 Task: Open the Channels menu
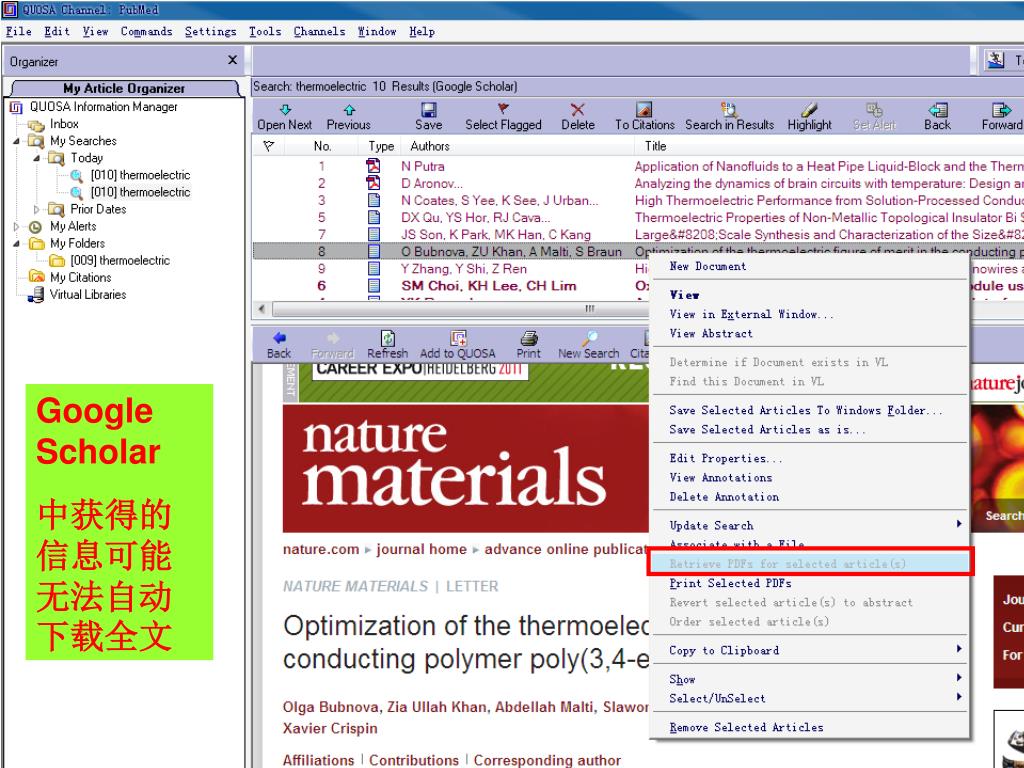(x=319, y=31)
